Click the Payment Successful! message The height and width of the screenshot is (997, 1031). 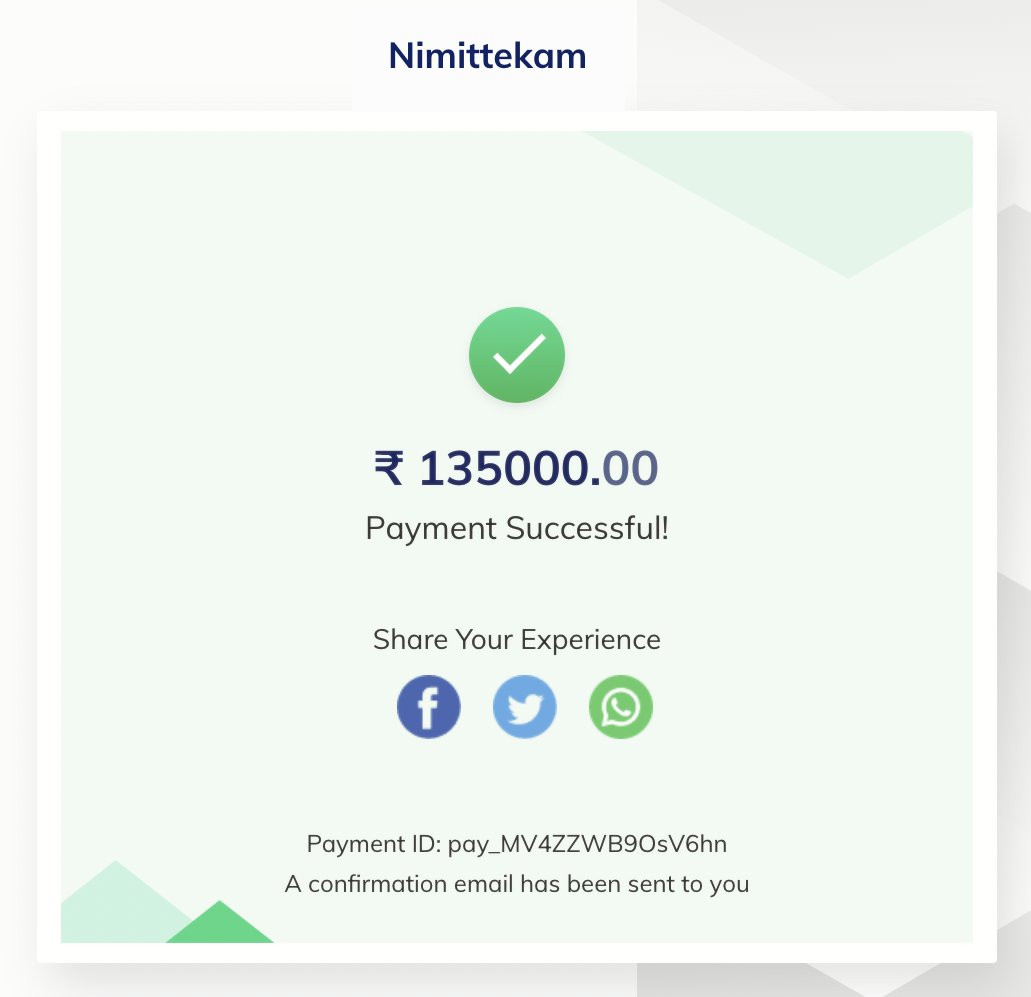point(517,527)
